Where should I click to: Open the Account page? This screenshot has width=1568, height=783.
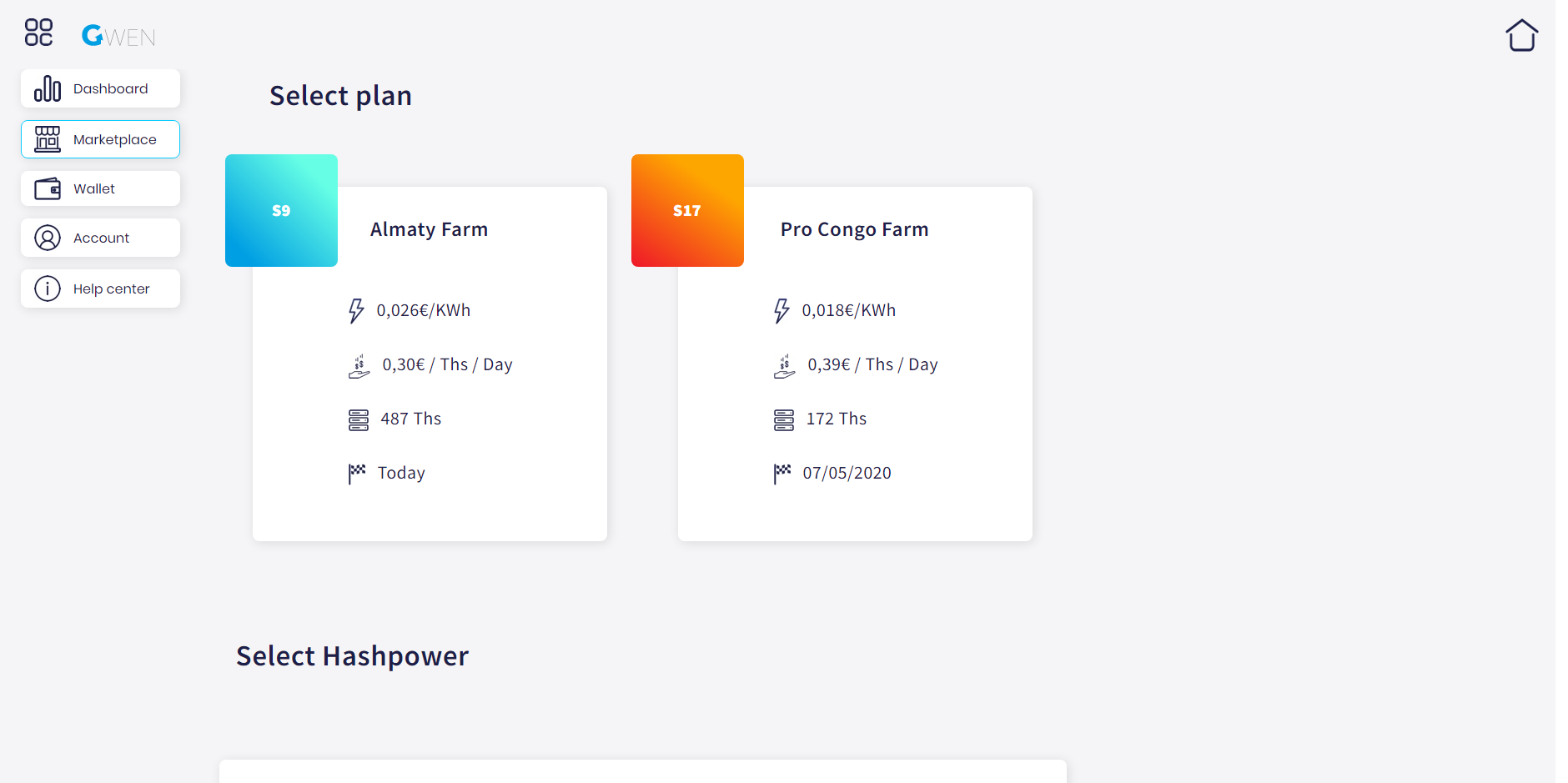(100, 238)
